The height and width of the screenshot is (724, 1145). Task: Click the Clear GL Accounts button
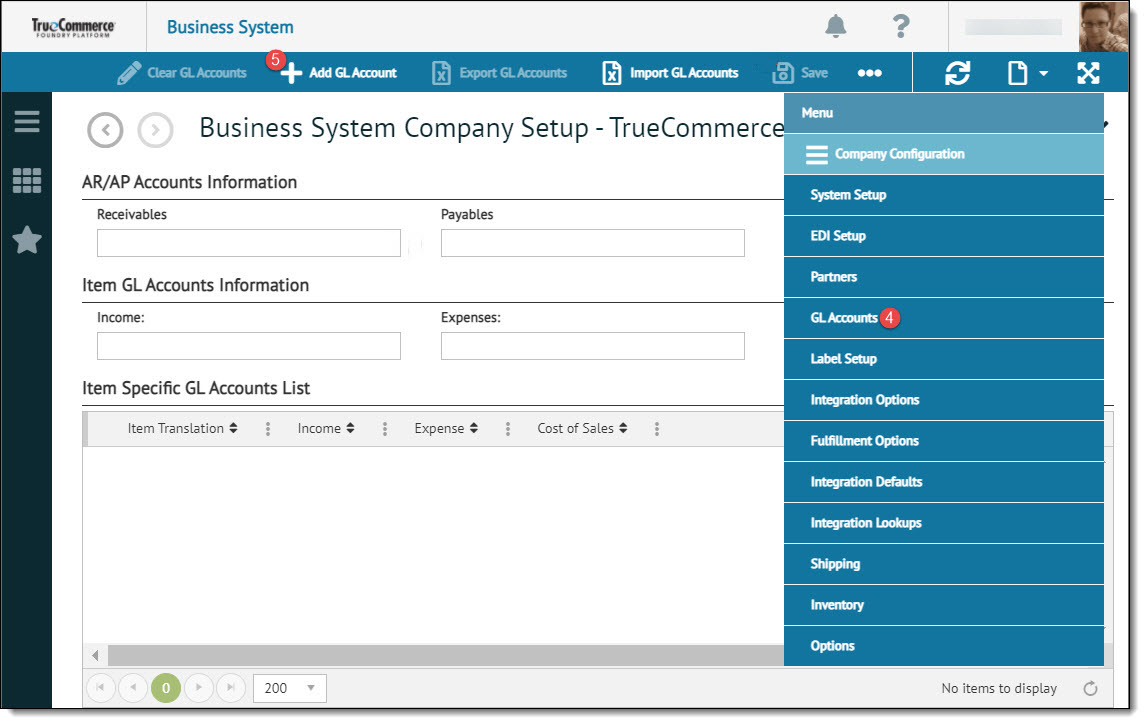pyautogui.click(x=182, y=72)
